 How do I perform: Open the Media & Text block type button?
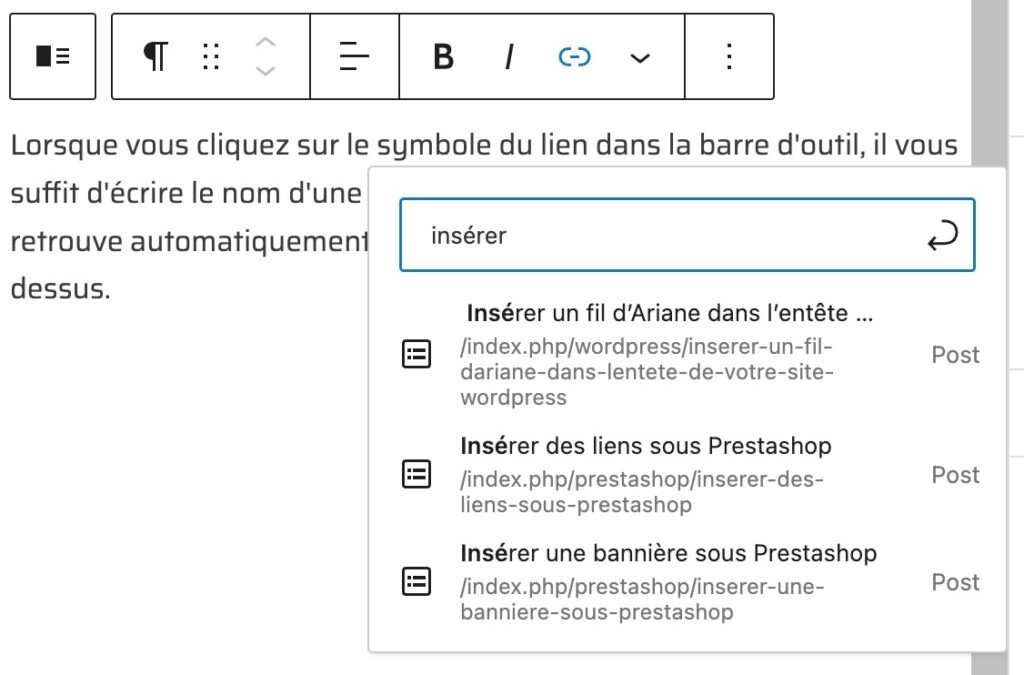point(52,56)
